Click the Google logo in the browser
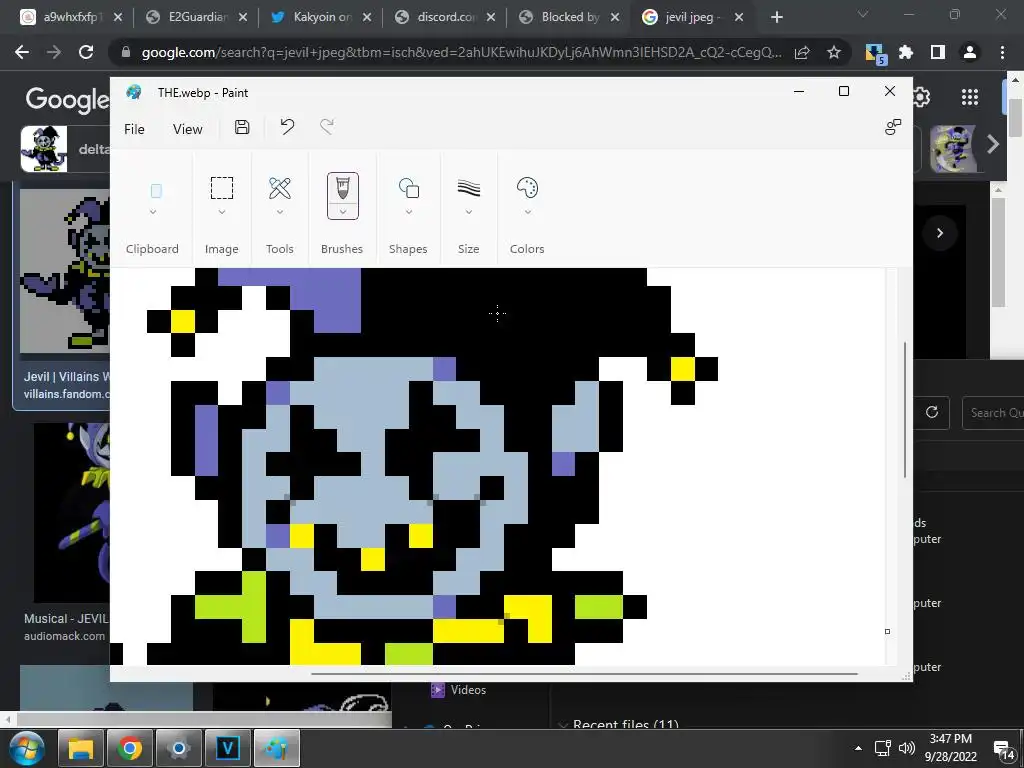The height and width of the screenshot is (768, 1024). 67,99
